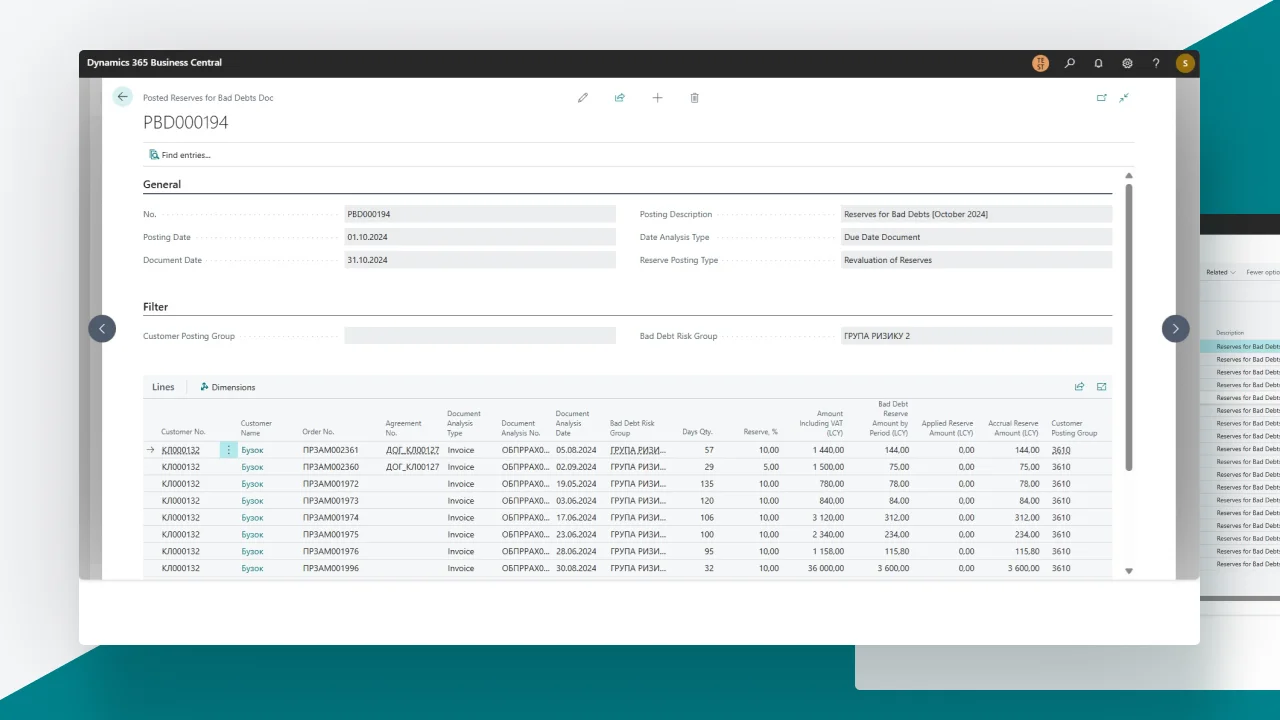Open the page in a new window
Image resolution: width=1280 pixels, height=720 pixels.
point(1101,97)
